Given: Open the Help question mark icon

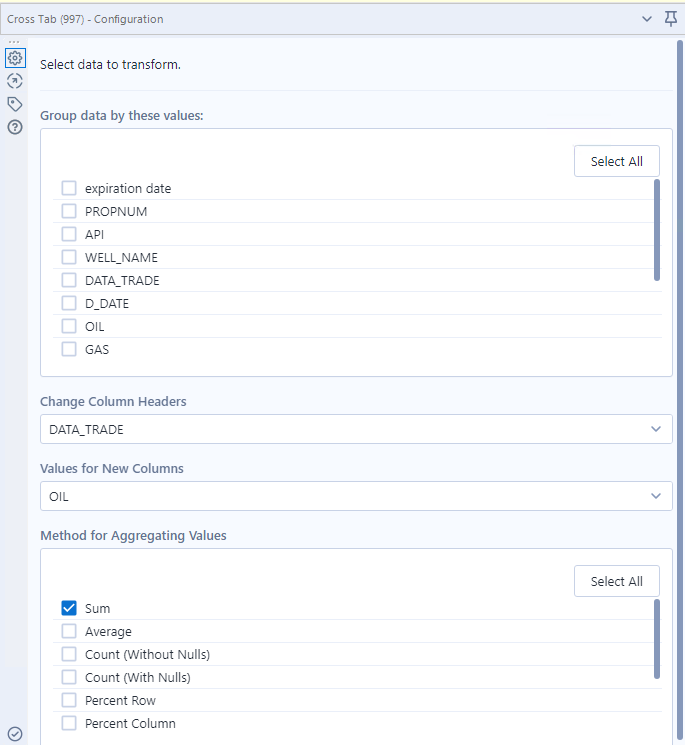Looking at the screenshot, I should click(x=15, y=127).
